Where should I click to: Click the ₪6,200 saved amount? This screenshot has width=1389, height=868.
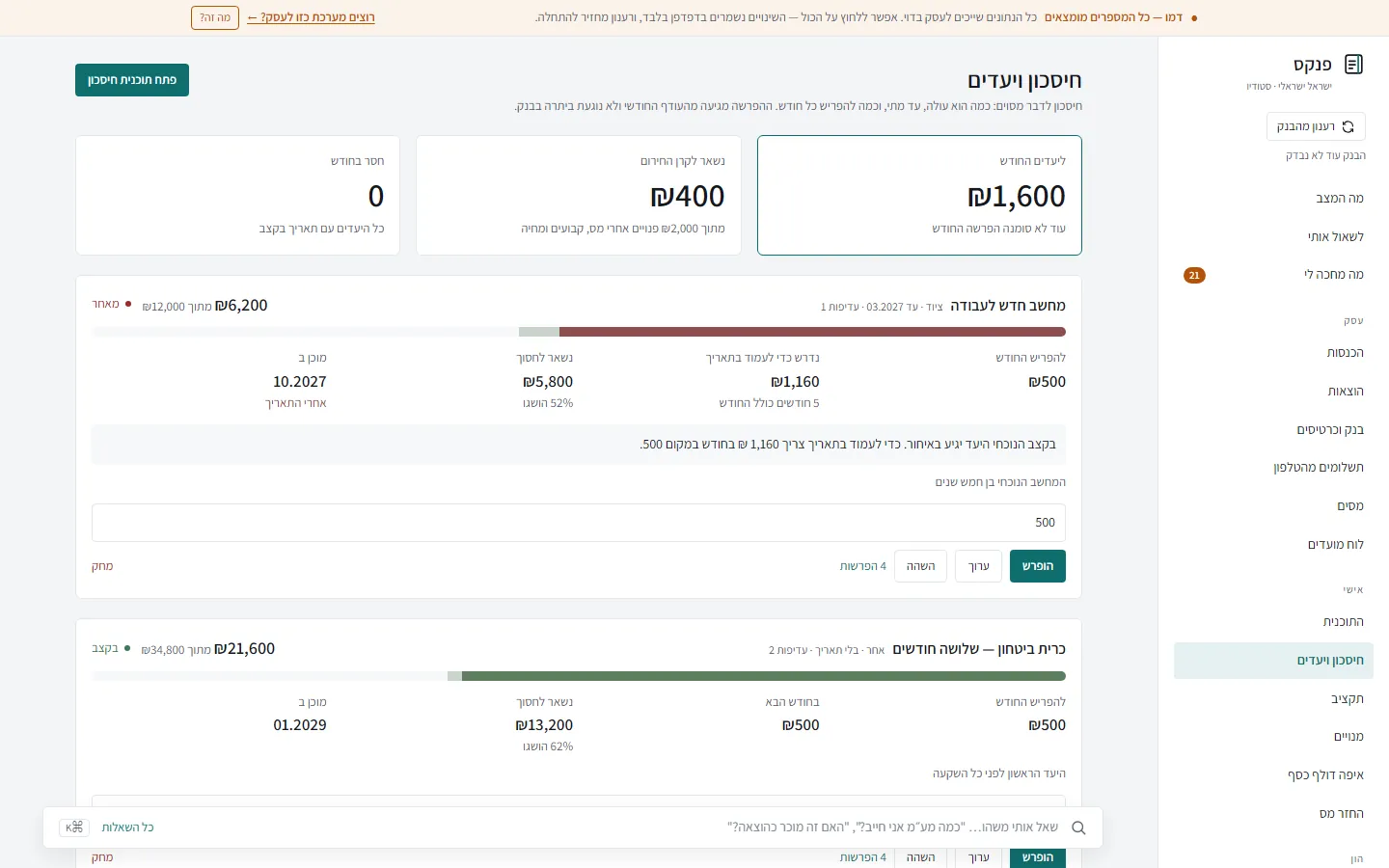[241, 306]
